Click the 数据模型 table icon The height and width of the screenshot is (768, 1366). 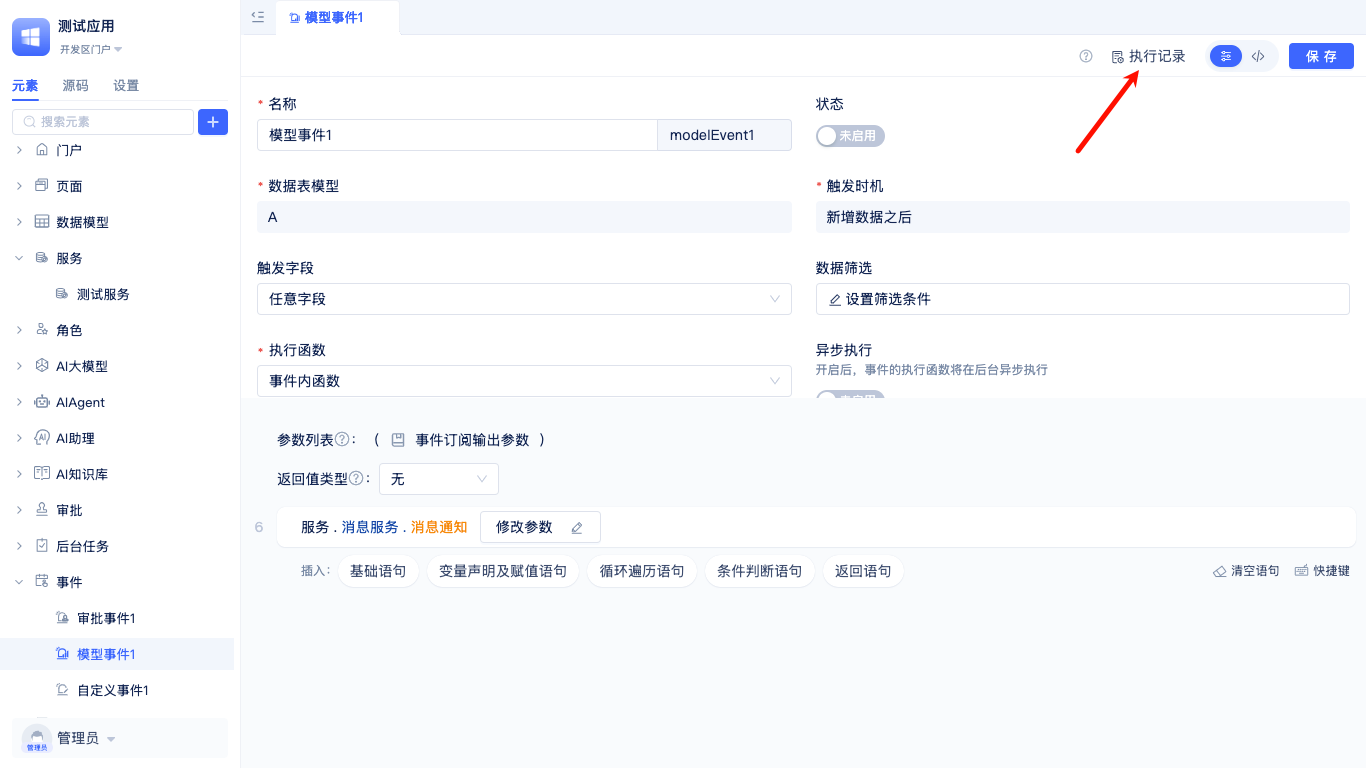pos(42,222)
